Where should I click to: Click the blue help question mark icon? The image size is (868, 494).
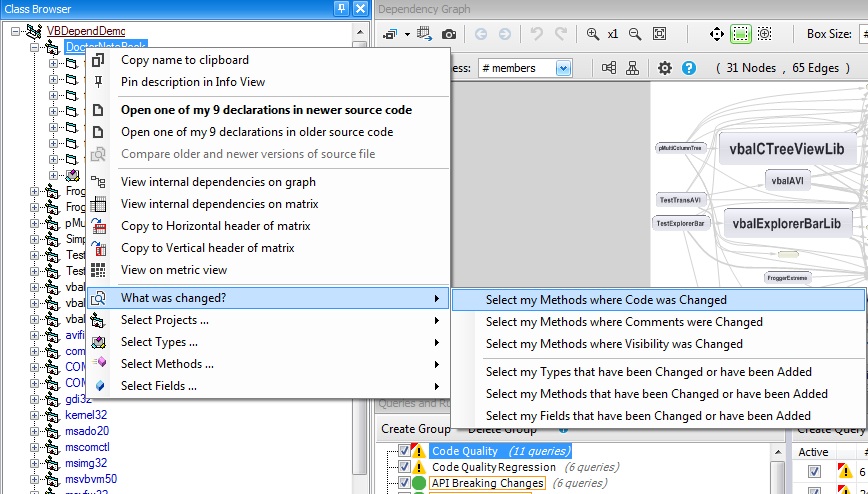(689, 68)
